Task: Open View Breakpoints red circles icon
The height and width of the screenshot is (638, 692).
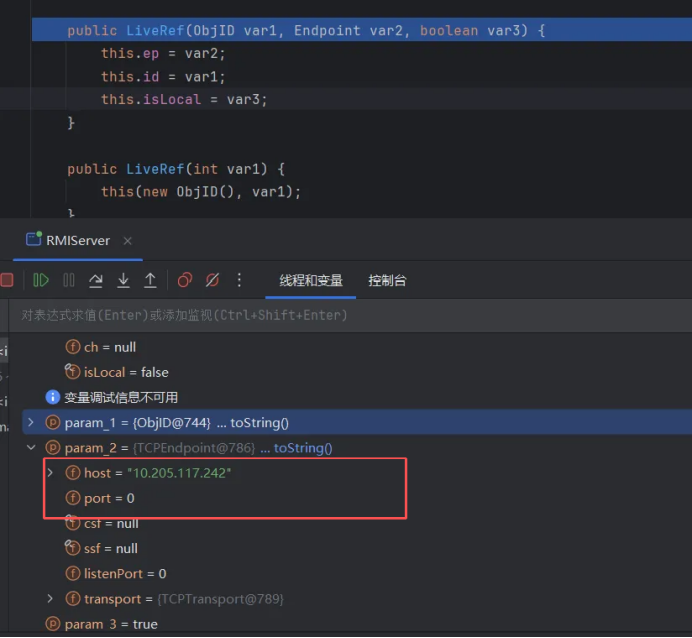Action: pos(185,281)
